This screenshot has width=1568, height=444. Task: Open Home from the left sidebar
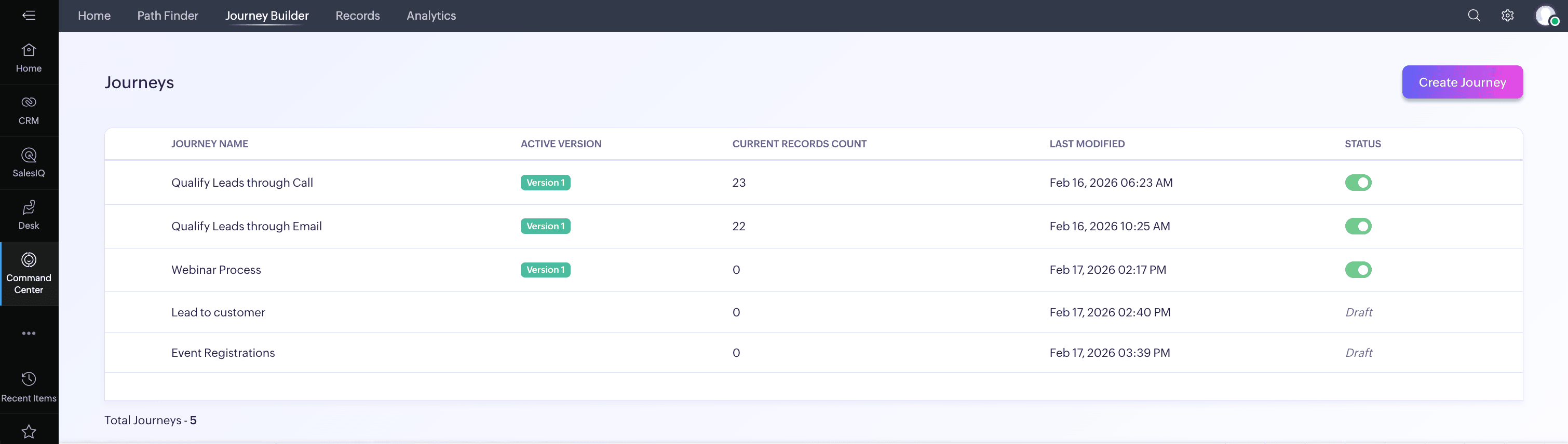29,58
